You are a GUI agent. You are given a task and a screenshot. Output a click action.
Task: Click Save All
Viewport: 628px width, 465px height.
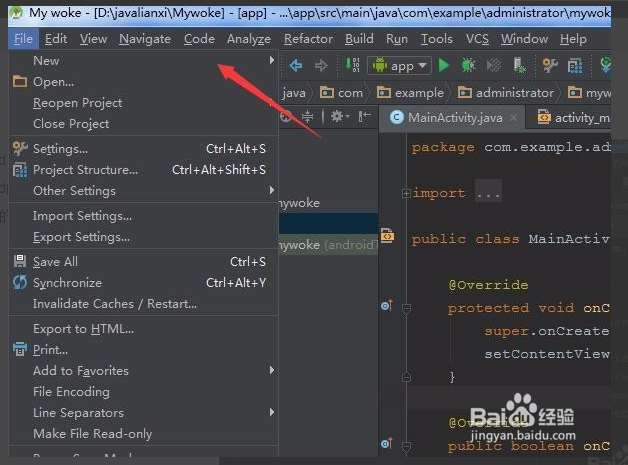tap(143, 262)
